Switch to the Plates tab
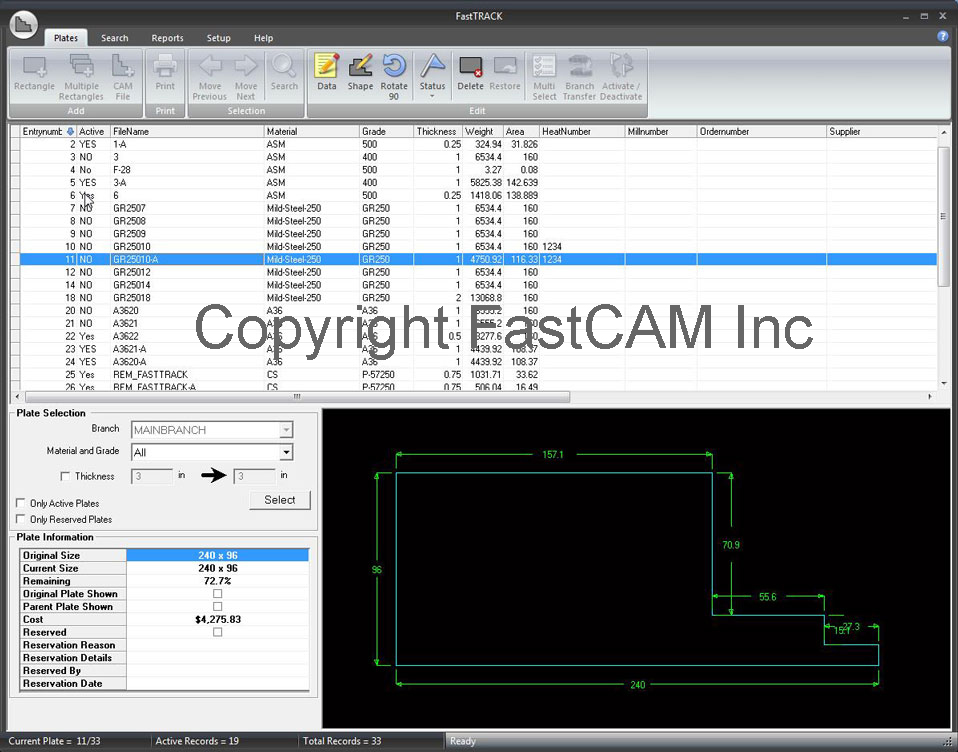This screenshot has width=958, height=752. pos(65,38)
